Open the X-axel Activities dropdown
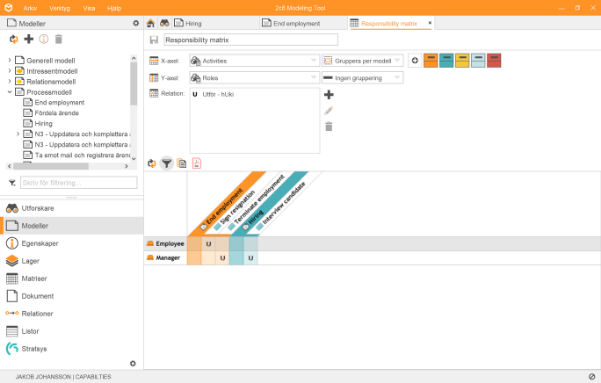The height and width of the screenshot is (383, 601). [255, 61]
